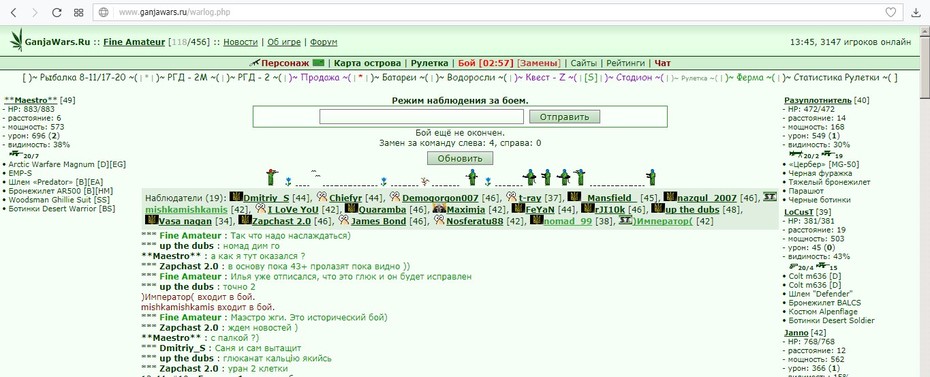Click the Обновить button
930x377 pixels.
pyautogui.click(x=460, y=158)
